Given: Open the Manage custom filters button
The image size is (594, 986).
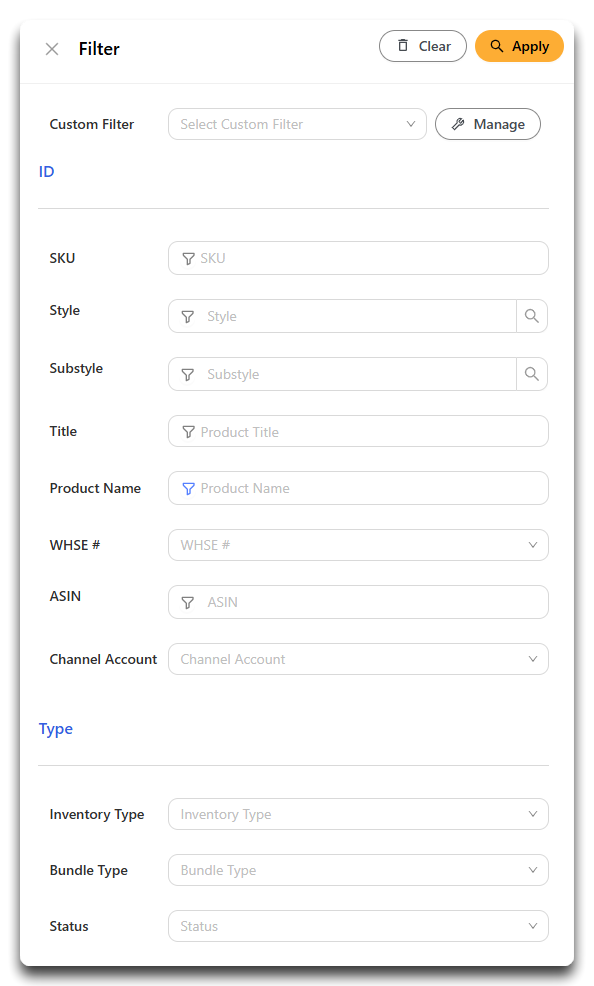Looking at the screenshot, I should (x=488, y=124).
